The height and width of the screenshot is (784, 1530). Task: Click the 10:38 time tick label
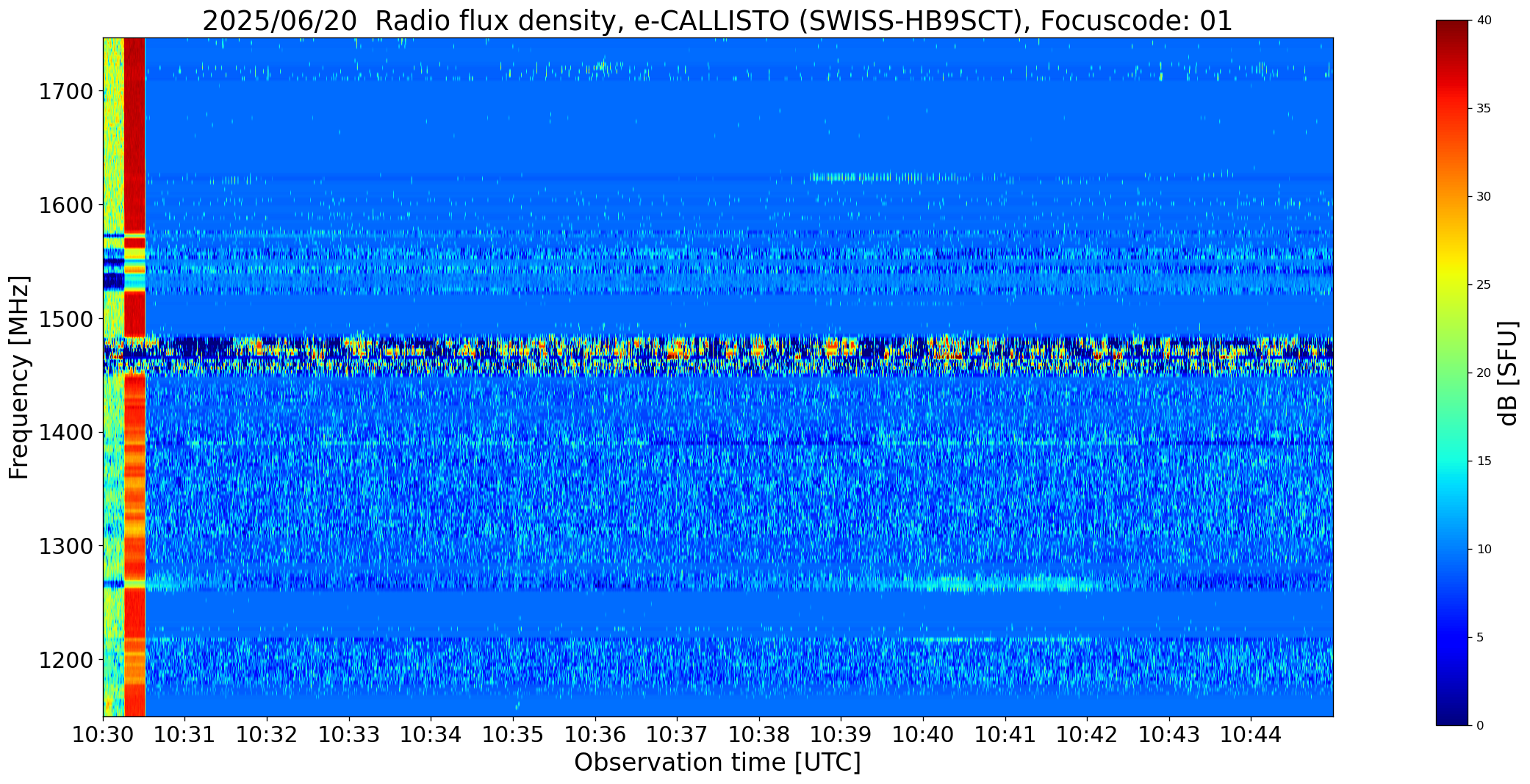point(759,734)
